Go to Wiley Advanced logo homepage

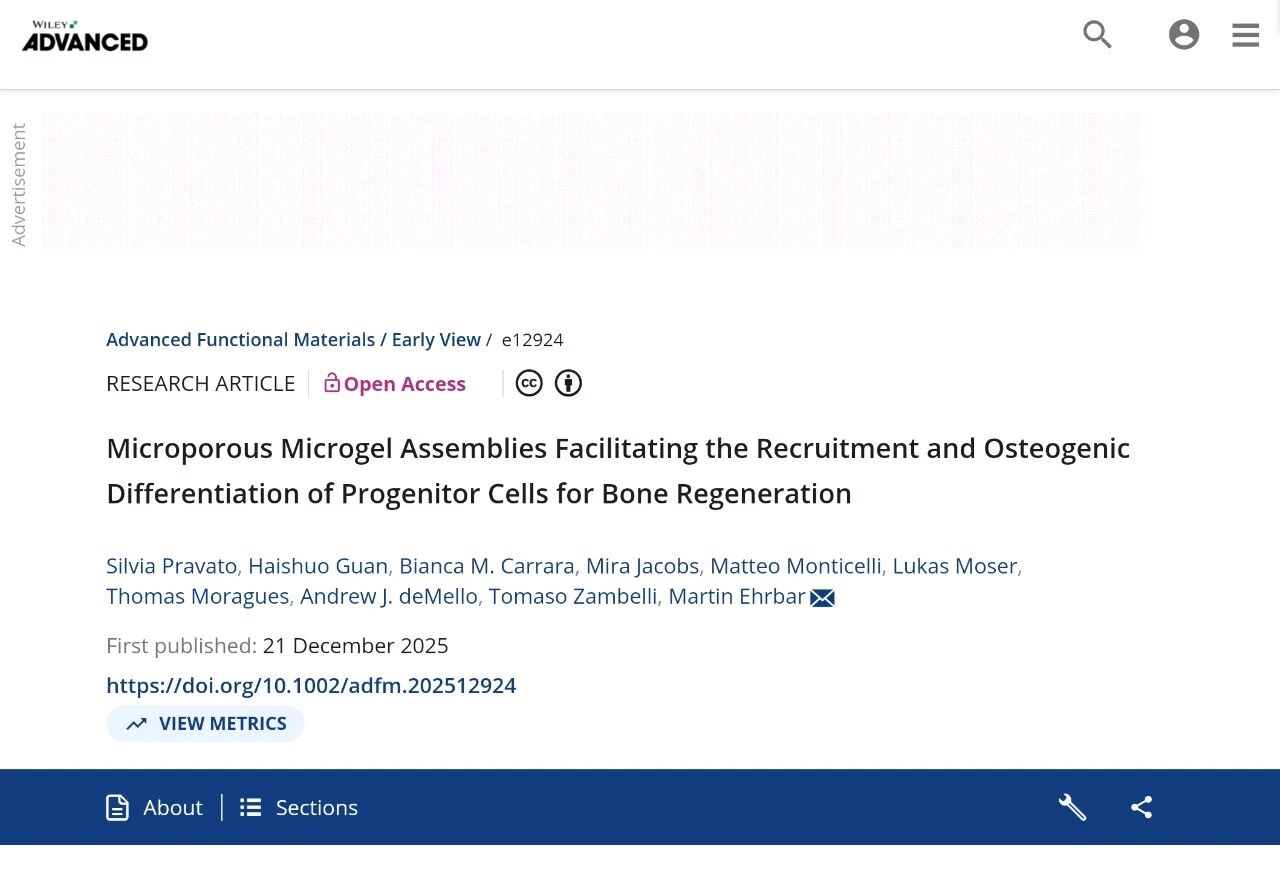85,37
